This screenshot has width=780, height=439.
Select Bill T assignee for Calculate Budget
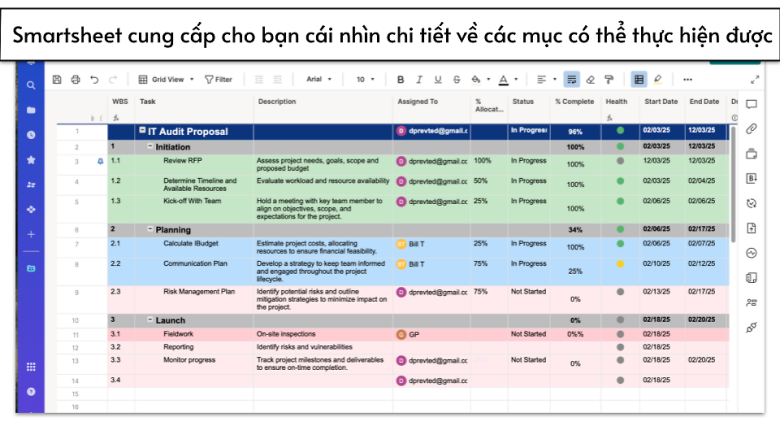click(411, 244)
